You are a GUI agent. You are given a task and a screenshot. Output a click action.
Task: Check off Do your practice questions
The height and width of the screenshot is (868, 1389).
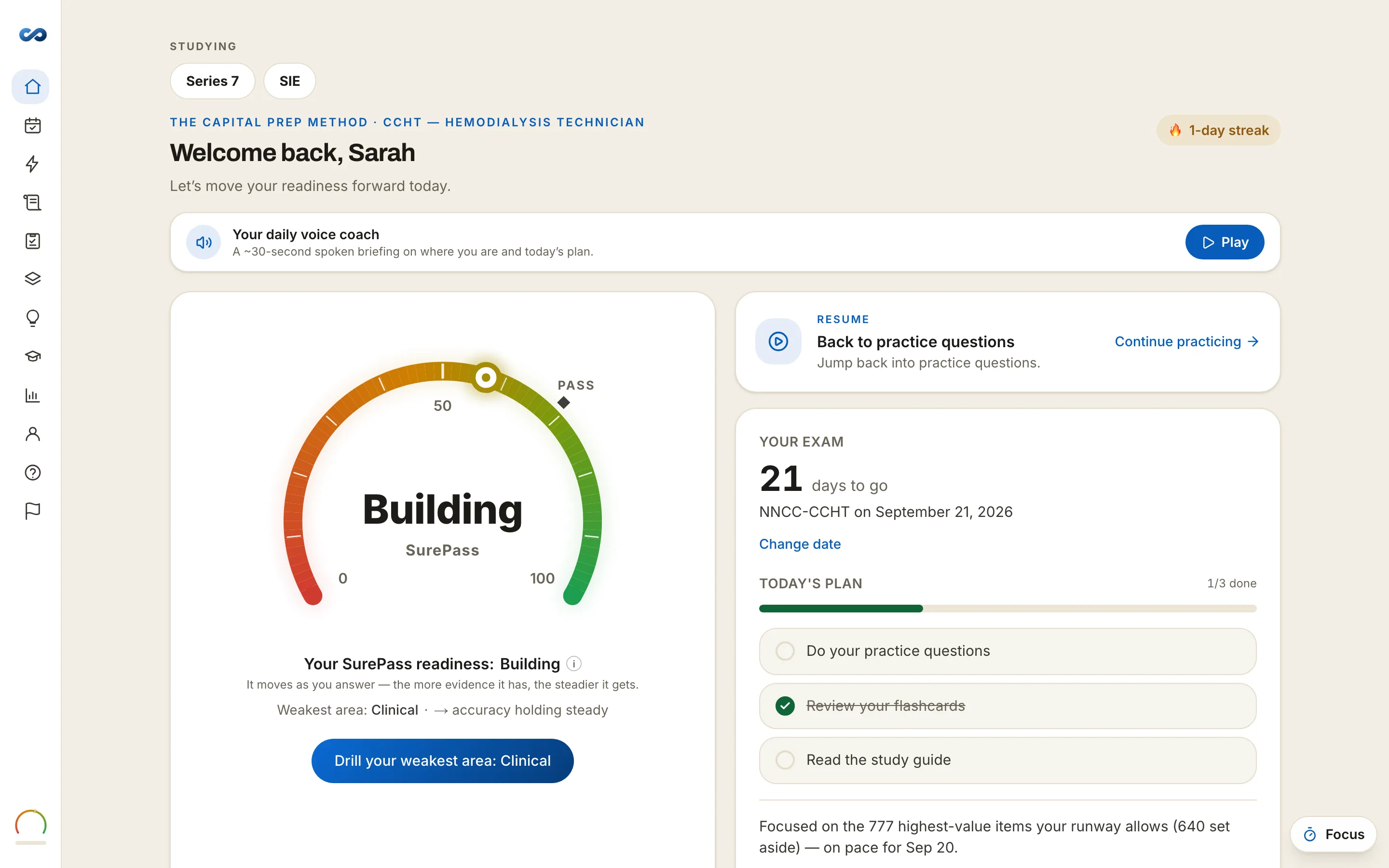coord(785,651)
